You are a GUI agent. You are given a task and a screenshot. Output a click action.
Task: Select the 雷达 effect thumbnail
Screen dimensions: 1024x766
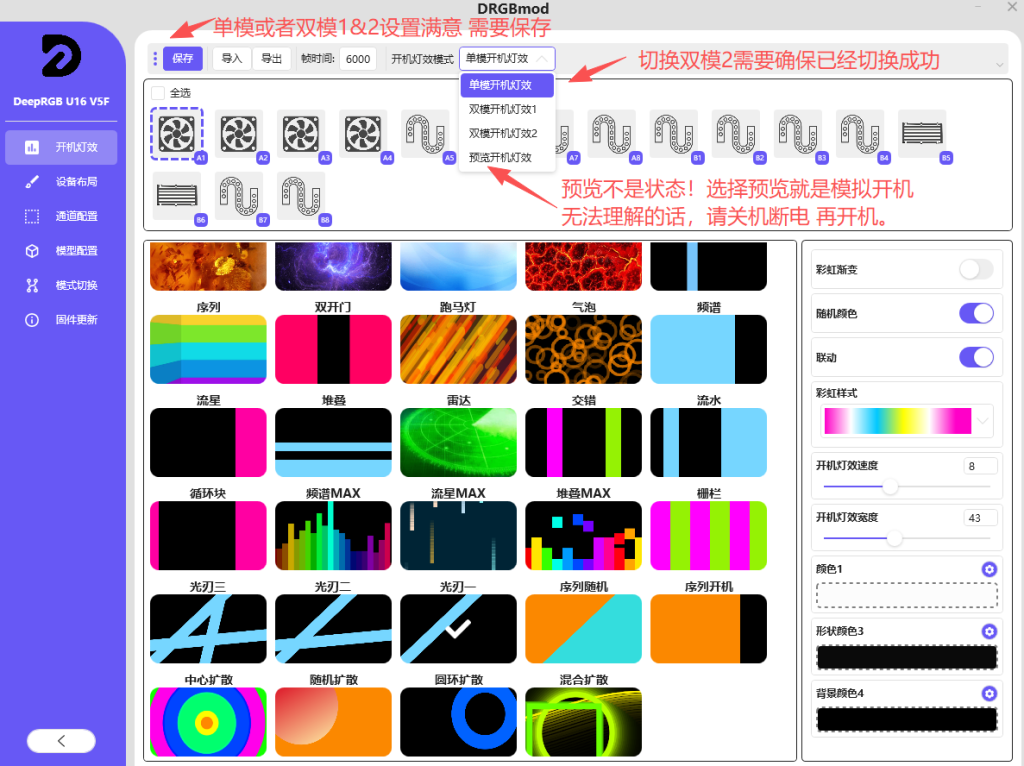click(458, 442)
